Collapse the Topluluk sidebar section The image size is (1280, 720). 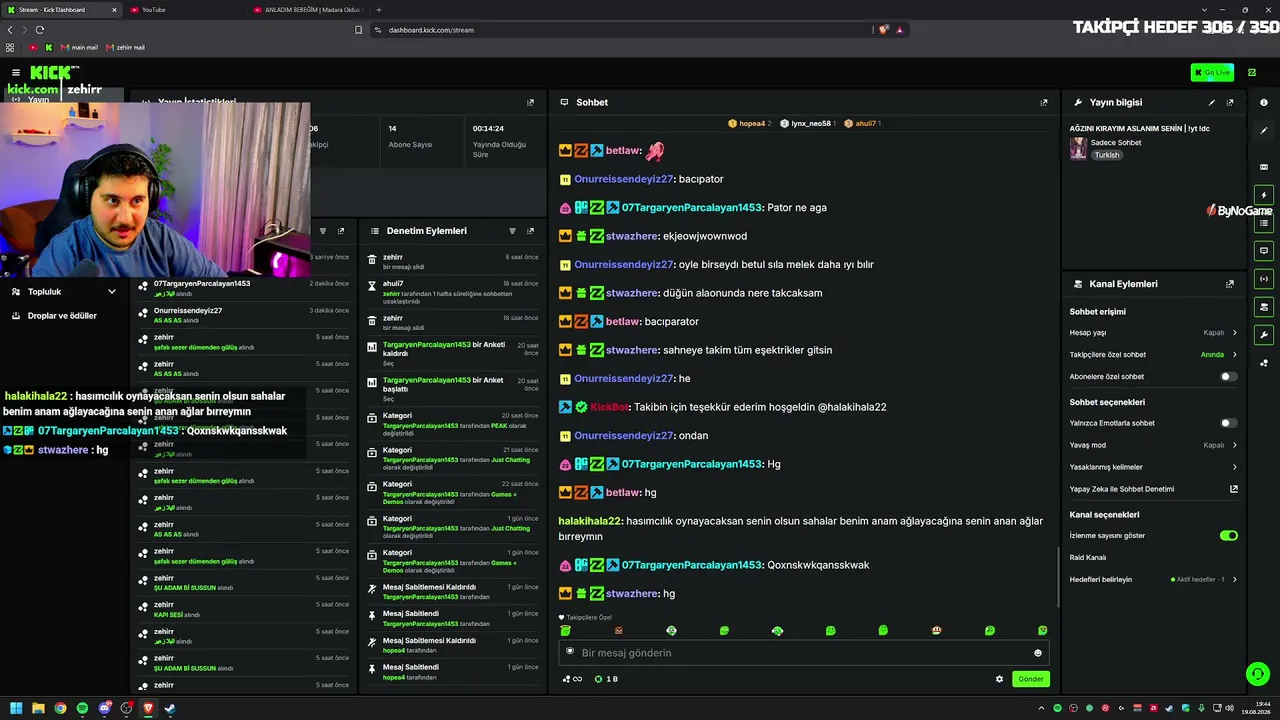[x=111, y=292]
